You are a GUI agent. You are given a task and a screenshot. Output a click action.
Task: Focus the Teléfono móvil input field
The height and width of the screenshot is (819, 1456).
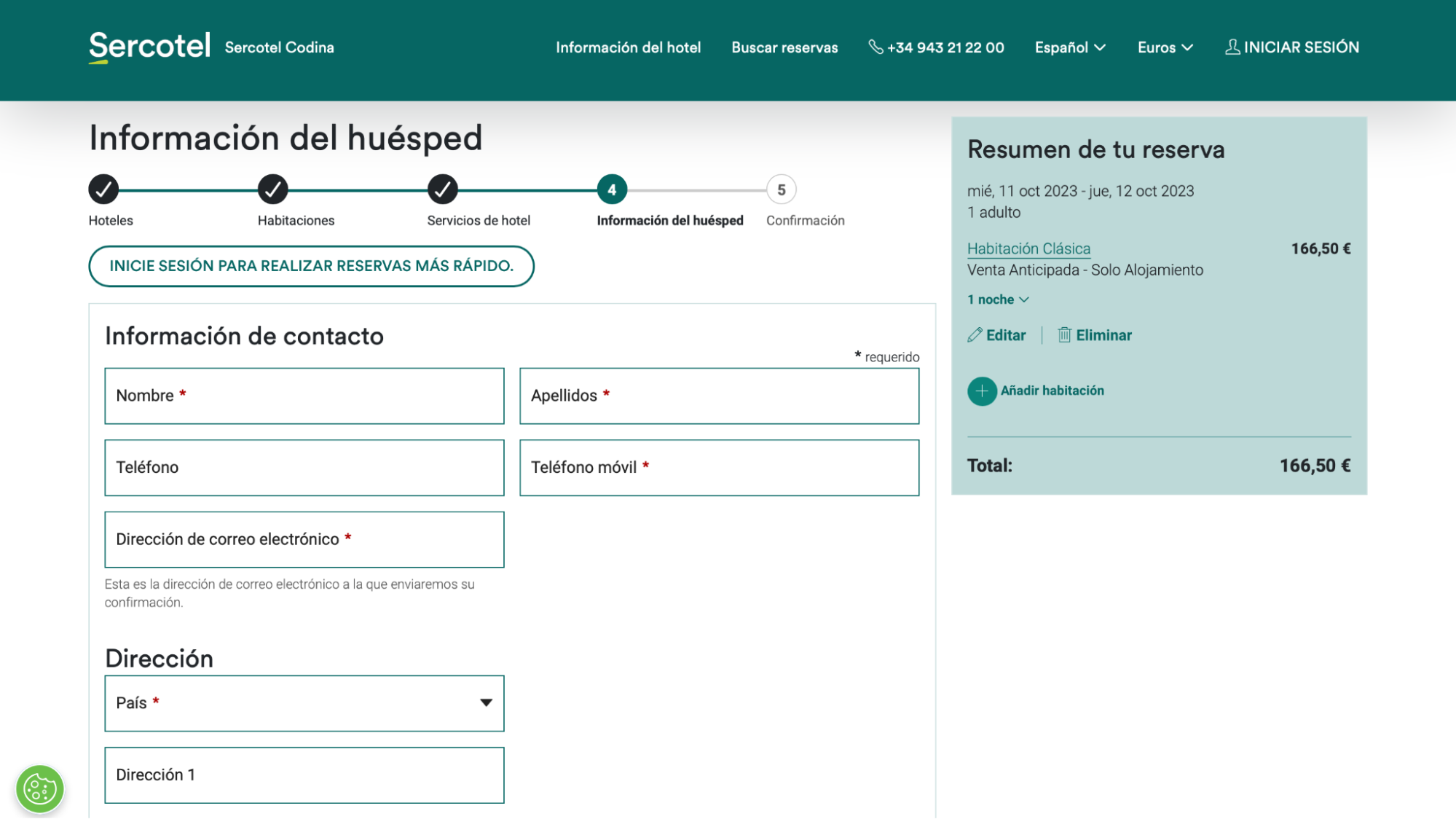coord(719,468)
